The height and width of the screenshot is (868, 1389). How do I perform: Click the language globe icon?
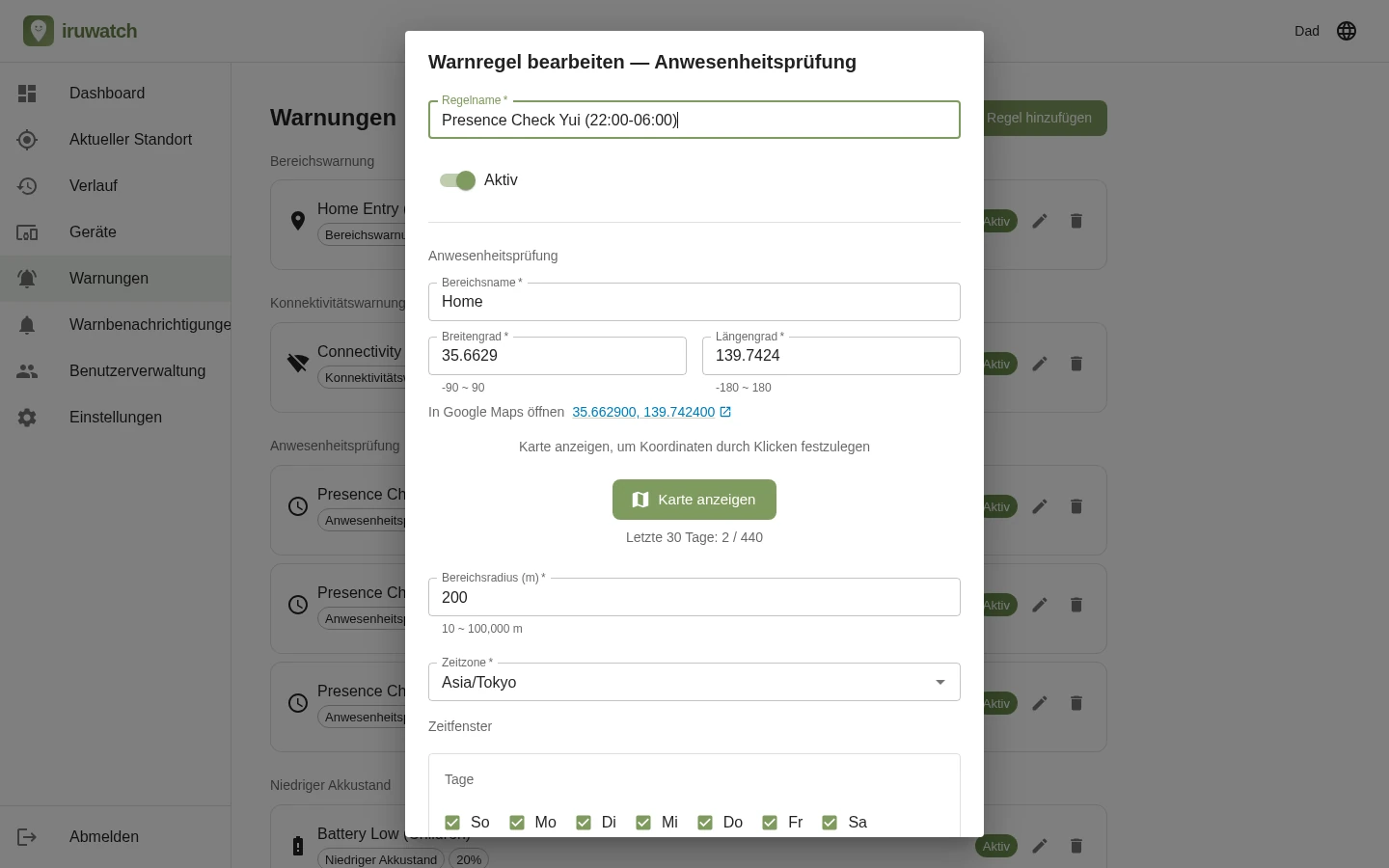click(1347, 31)
